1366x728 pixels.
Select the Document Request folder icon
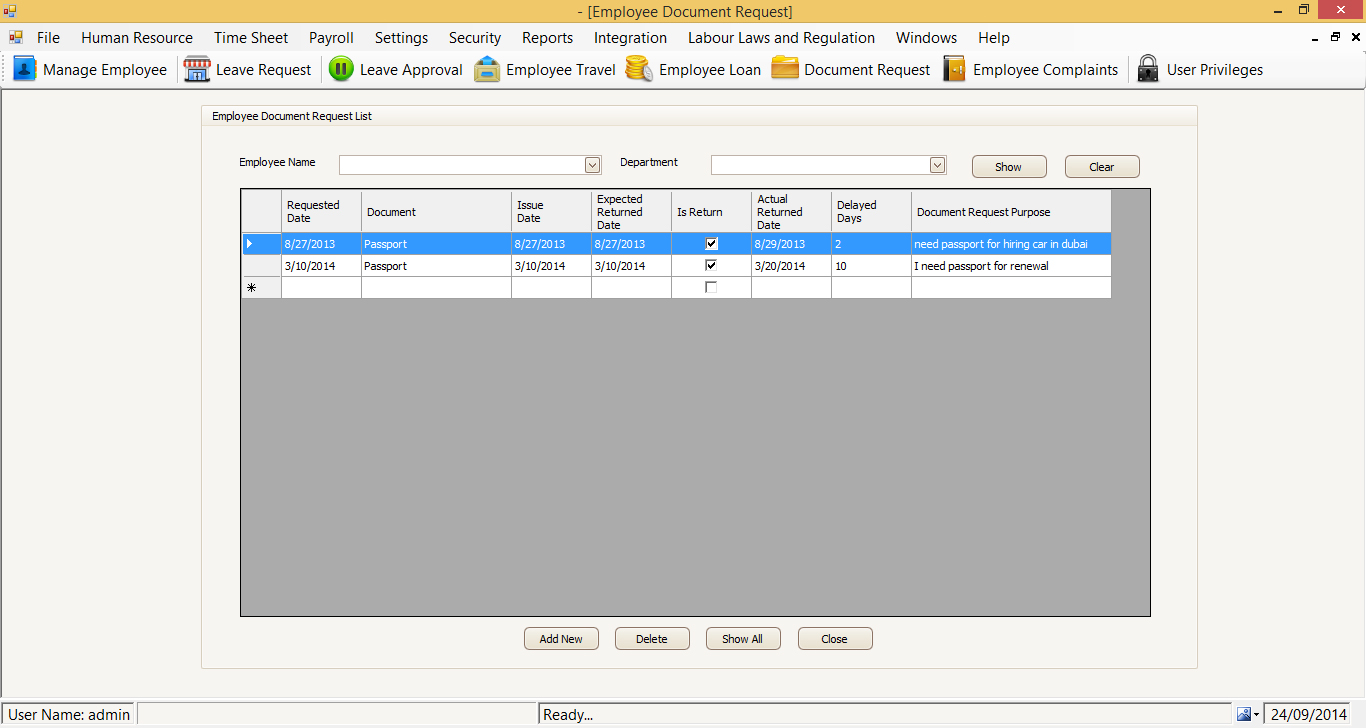[x=785, y=69]
